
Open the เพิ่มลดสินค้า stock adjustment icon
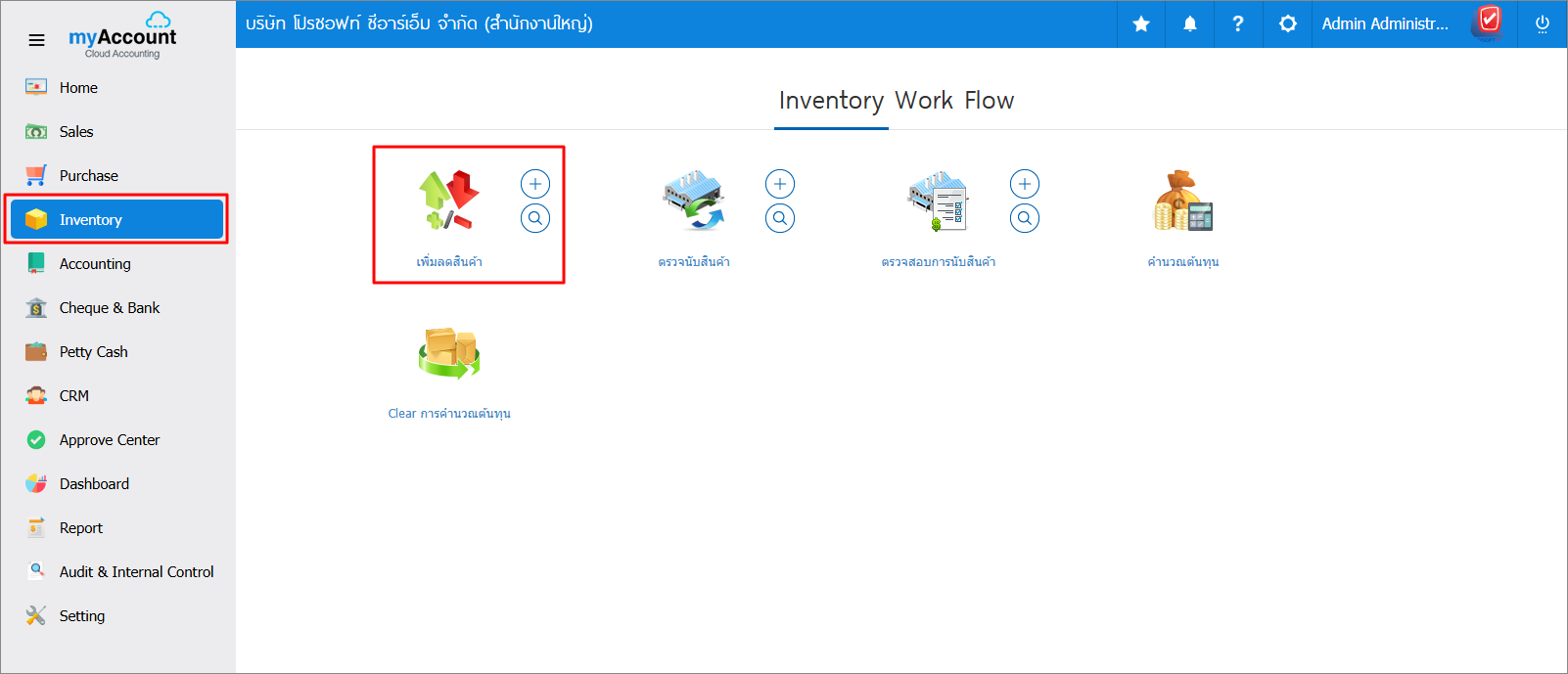[449, 201]
